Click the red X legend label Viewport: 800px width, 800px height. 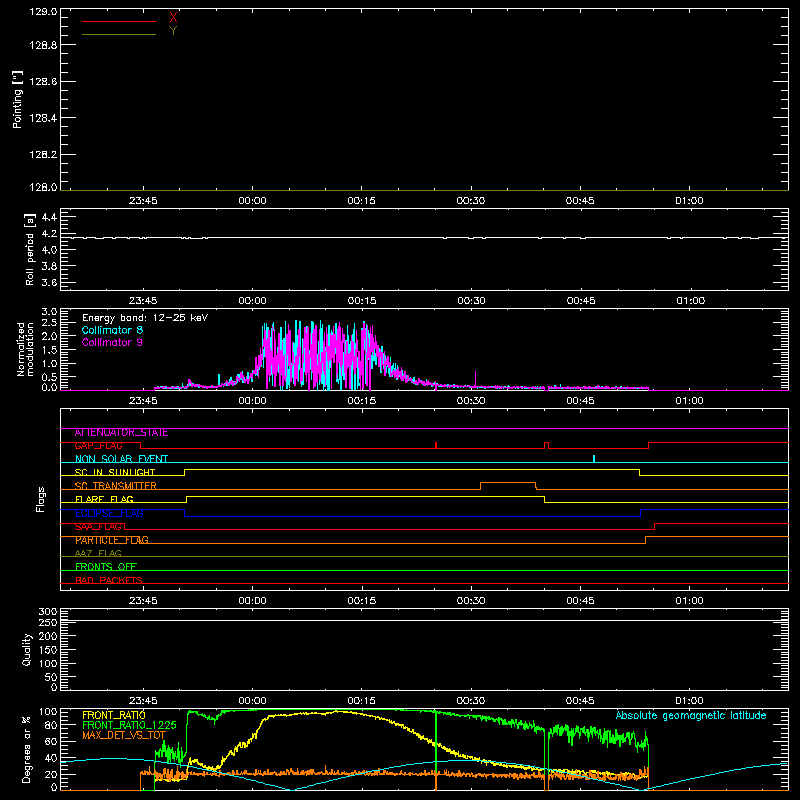pos(173,17)
